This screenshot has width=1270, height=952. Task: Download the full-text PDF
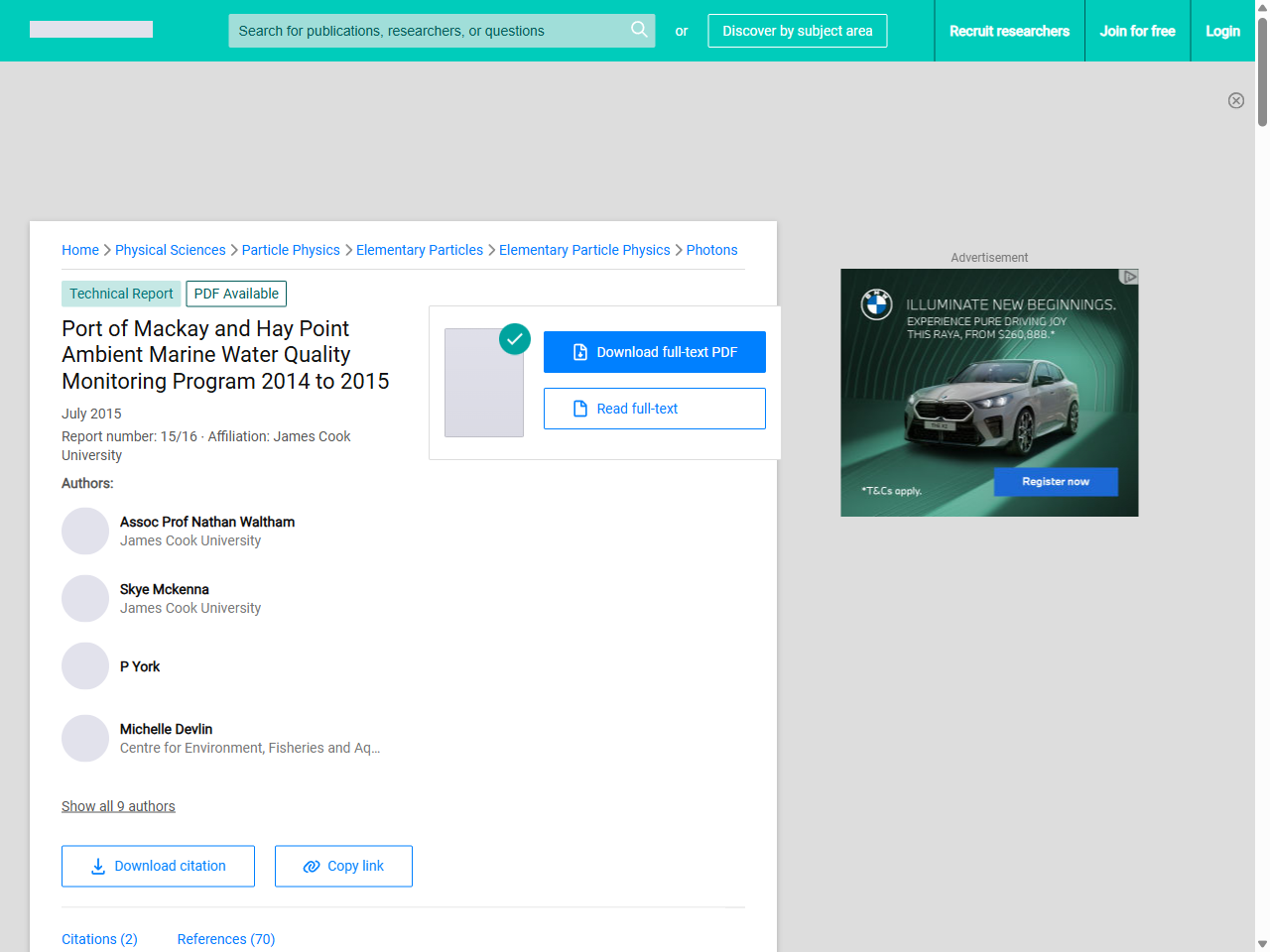pyautogui.click(x=654, y=352)
